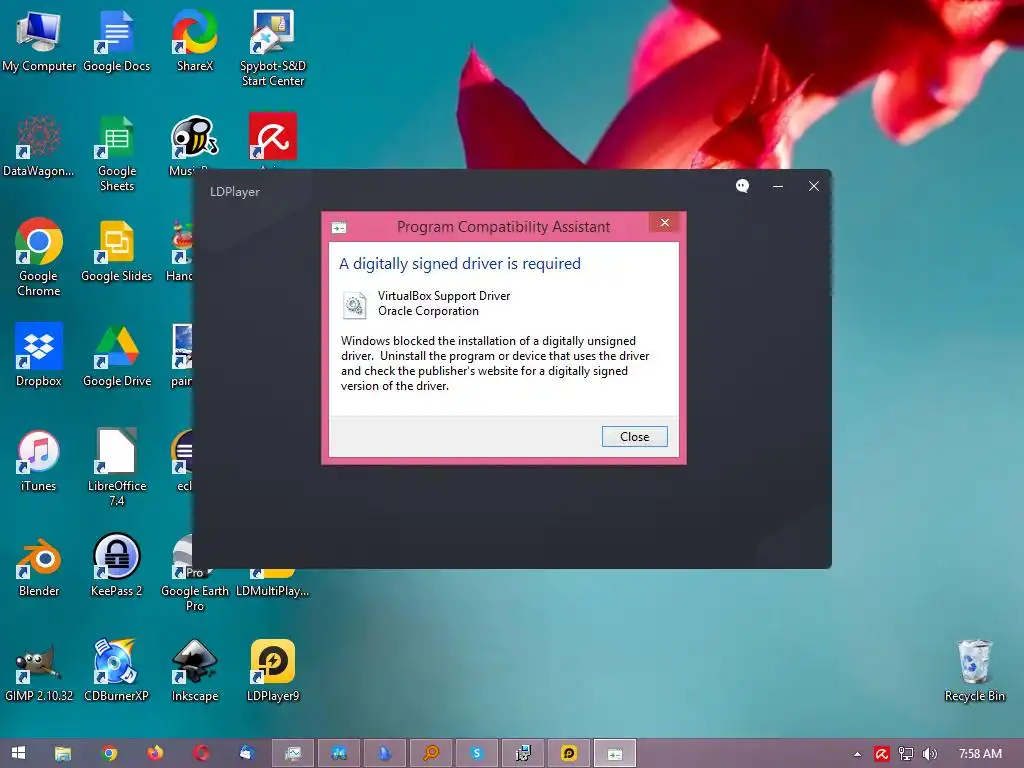The width and height of the screenshot is (1024, 768).
Task: Open the network status tray icon
Action: coord(906,754)
